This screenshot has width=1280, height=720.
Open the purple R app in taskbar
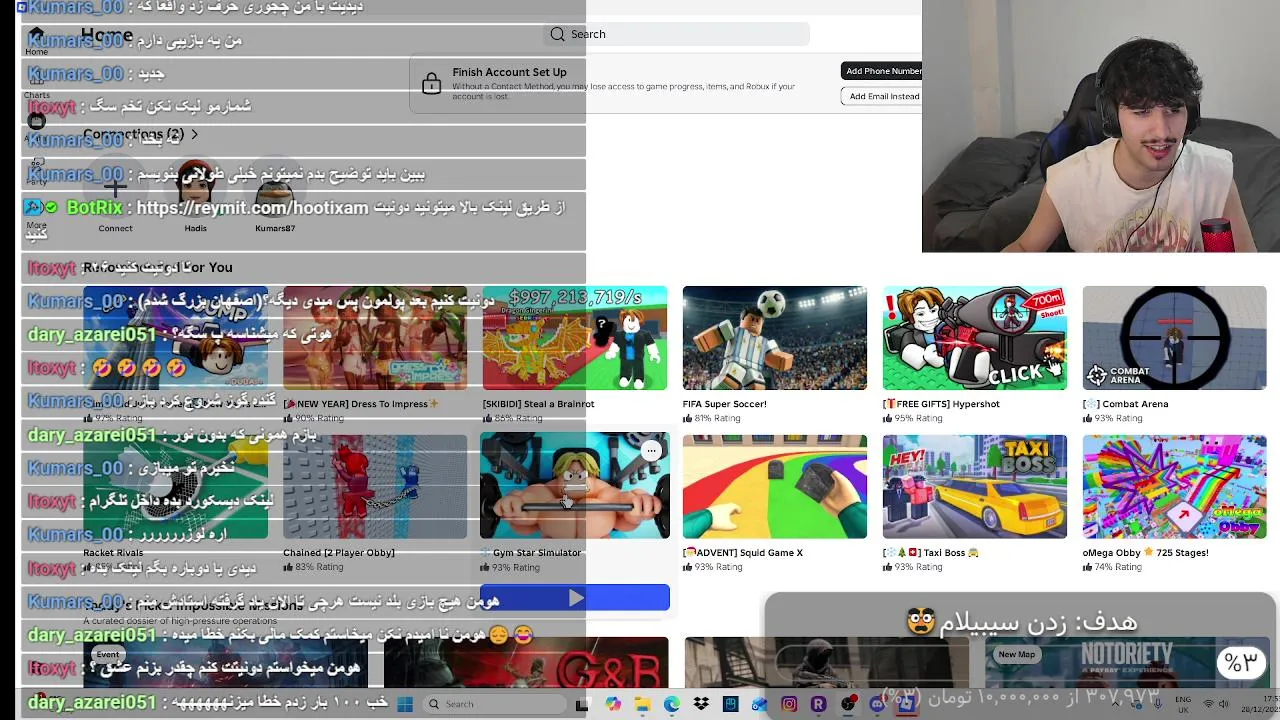(818, 704)
